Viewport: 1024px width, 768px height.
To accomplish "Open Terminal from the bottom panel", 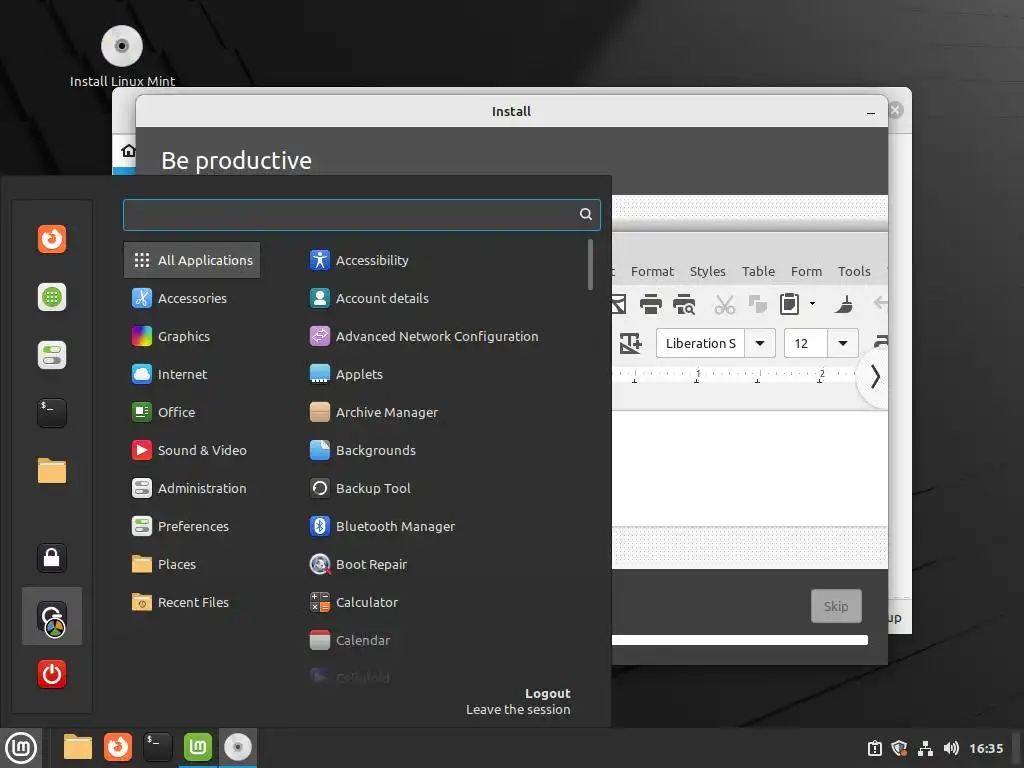I will click(x=157, y=748).
